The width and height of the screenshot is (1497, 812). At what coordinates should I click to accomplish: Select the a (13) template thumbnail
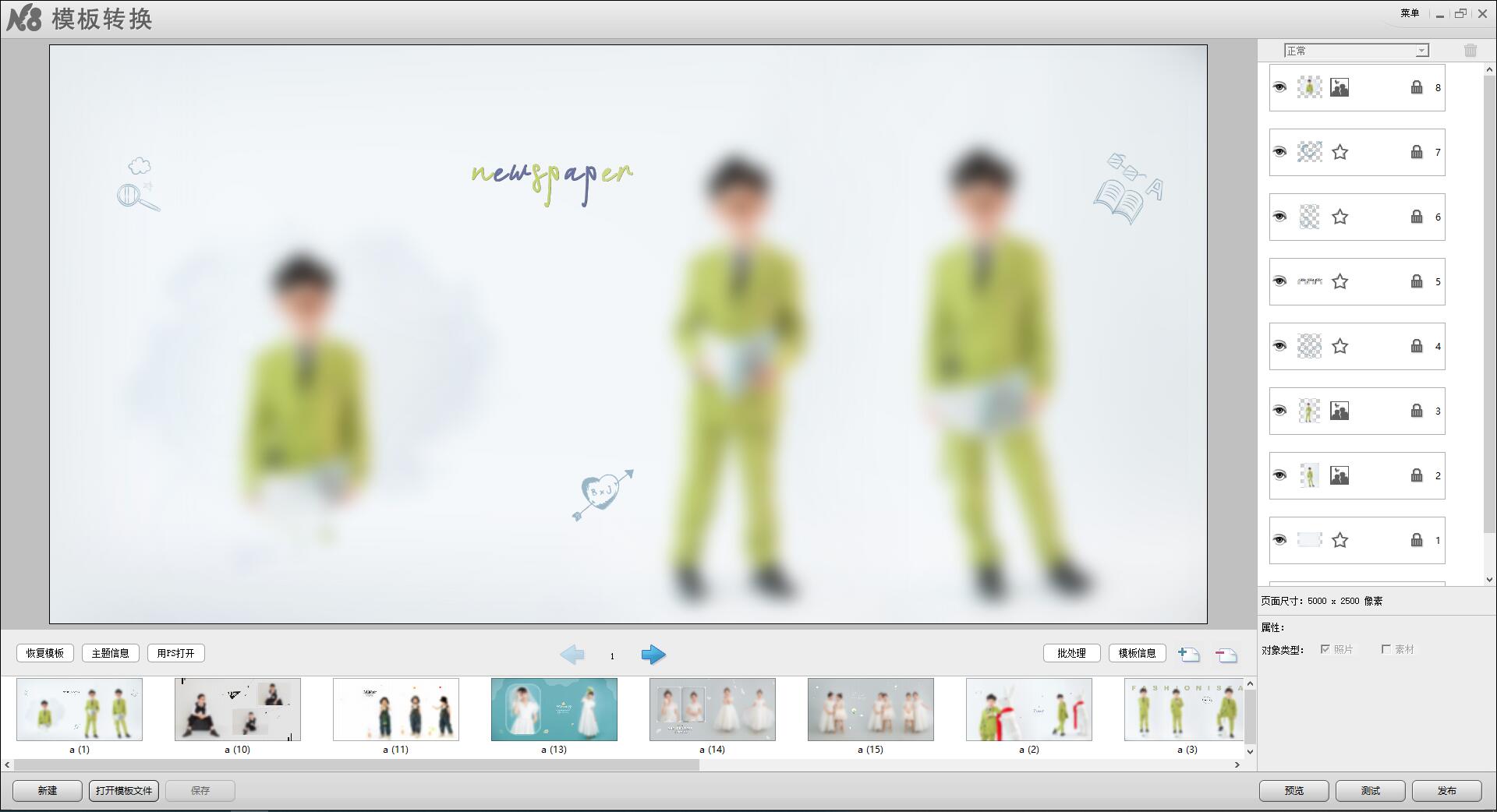tap(554, 709)
